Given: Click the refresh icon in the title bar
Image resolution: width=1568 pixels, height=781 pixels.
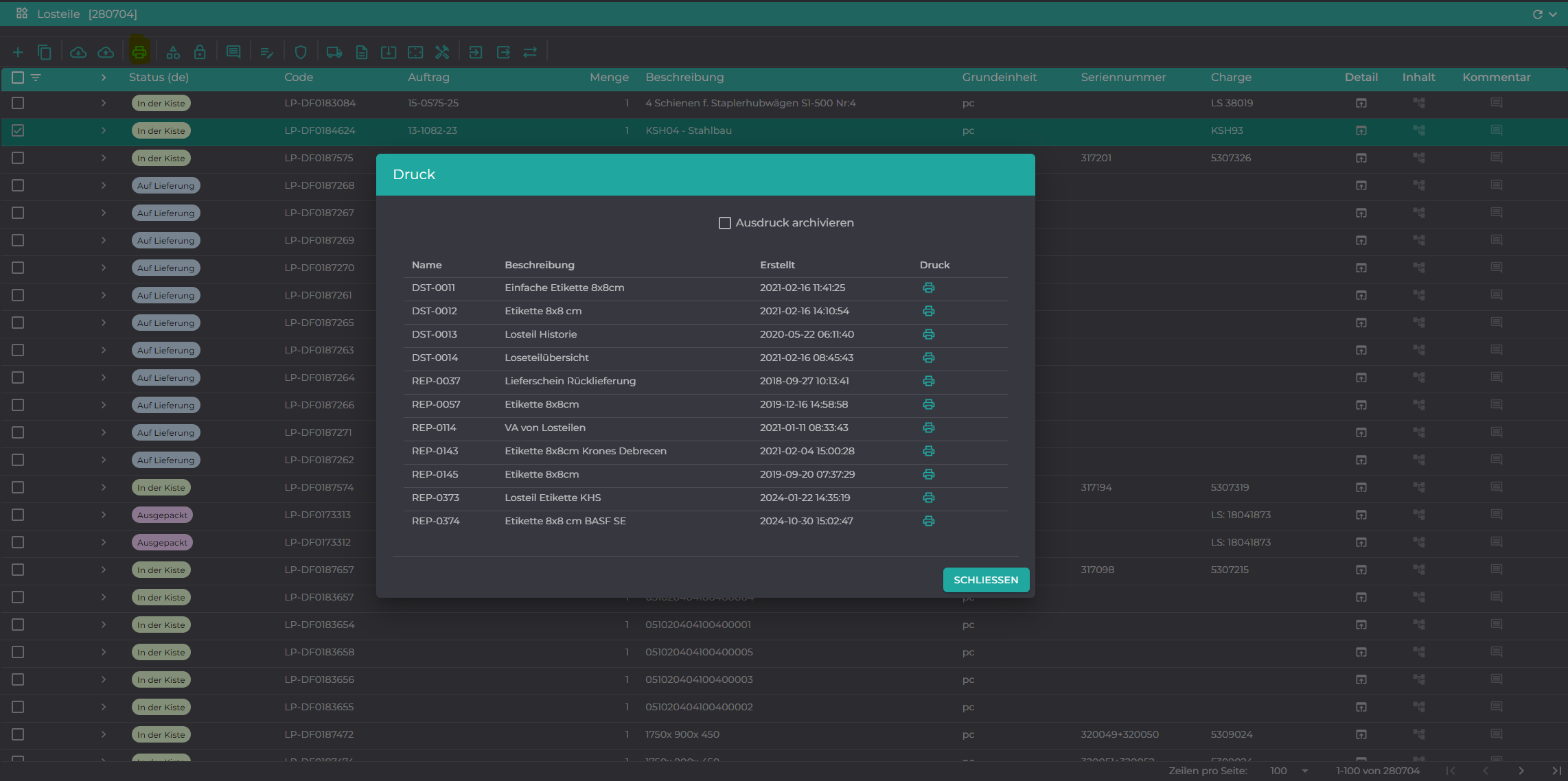Looking at the screenshot, I should coord(1538,14).
